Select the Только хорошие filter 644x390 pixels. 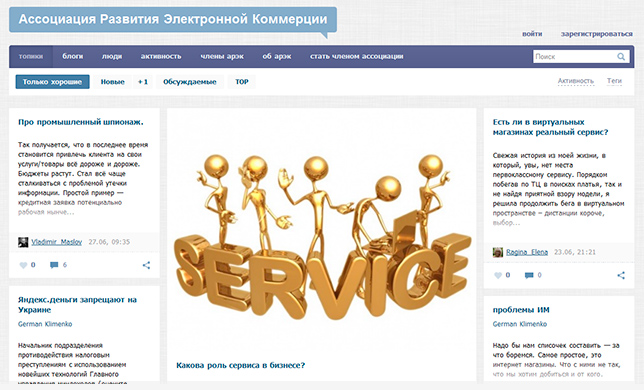(x=53, y=82)
